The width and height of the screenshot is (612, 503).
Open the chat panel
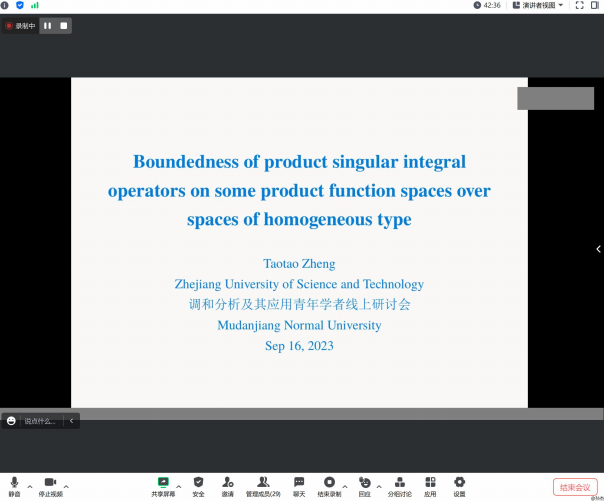point(299,483)
